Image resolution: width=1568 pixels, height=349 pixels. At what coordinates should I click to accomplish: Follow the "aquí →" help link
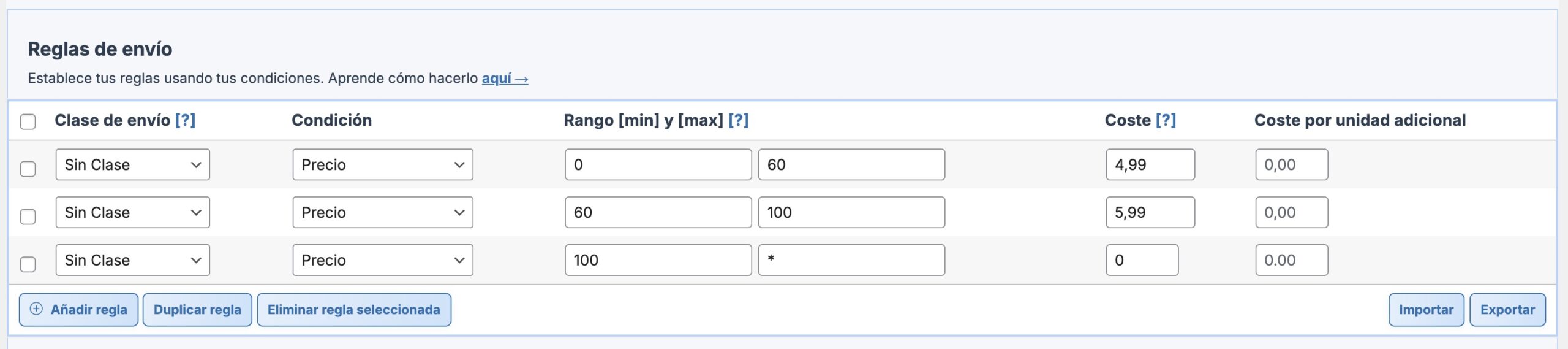504,79
